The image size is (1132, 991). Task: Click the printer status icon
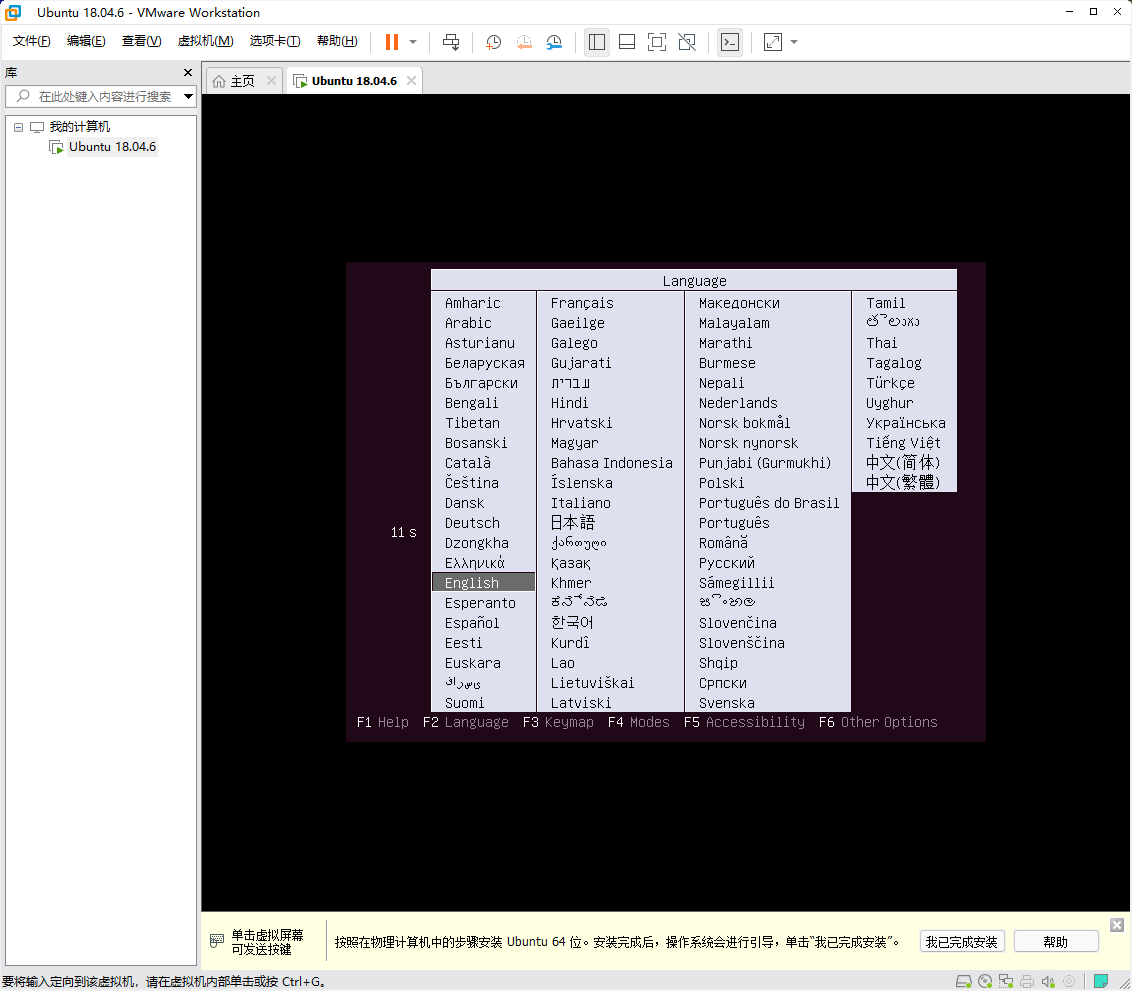[x=1027, y=982]
